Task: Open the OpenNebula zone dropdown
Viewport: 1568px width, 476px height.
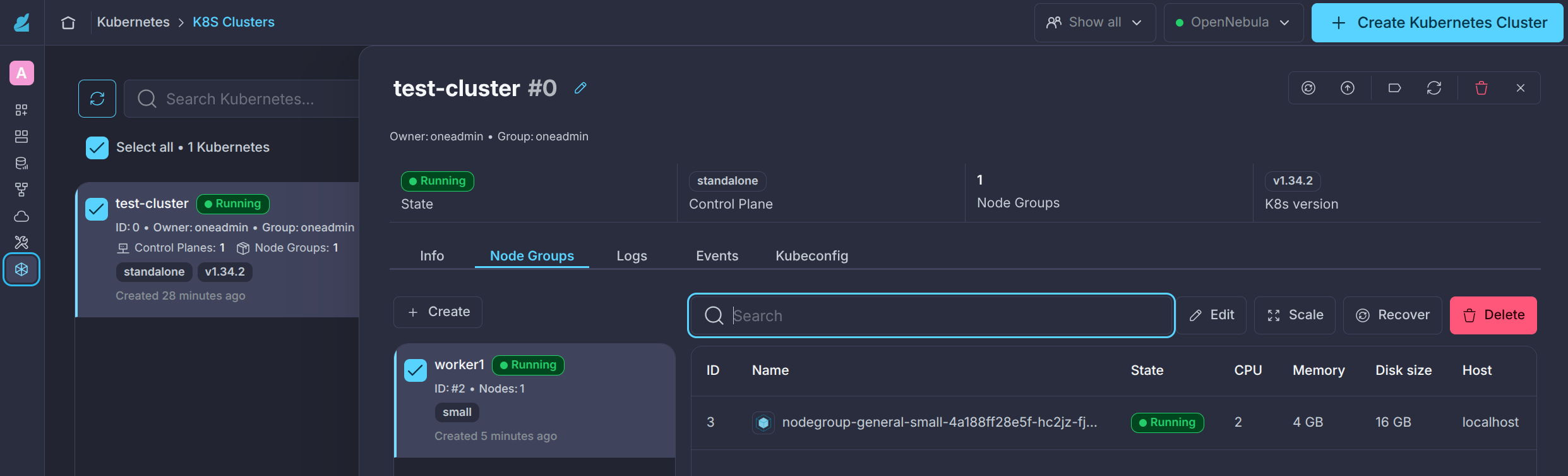Action: (x=1233, y=23)
